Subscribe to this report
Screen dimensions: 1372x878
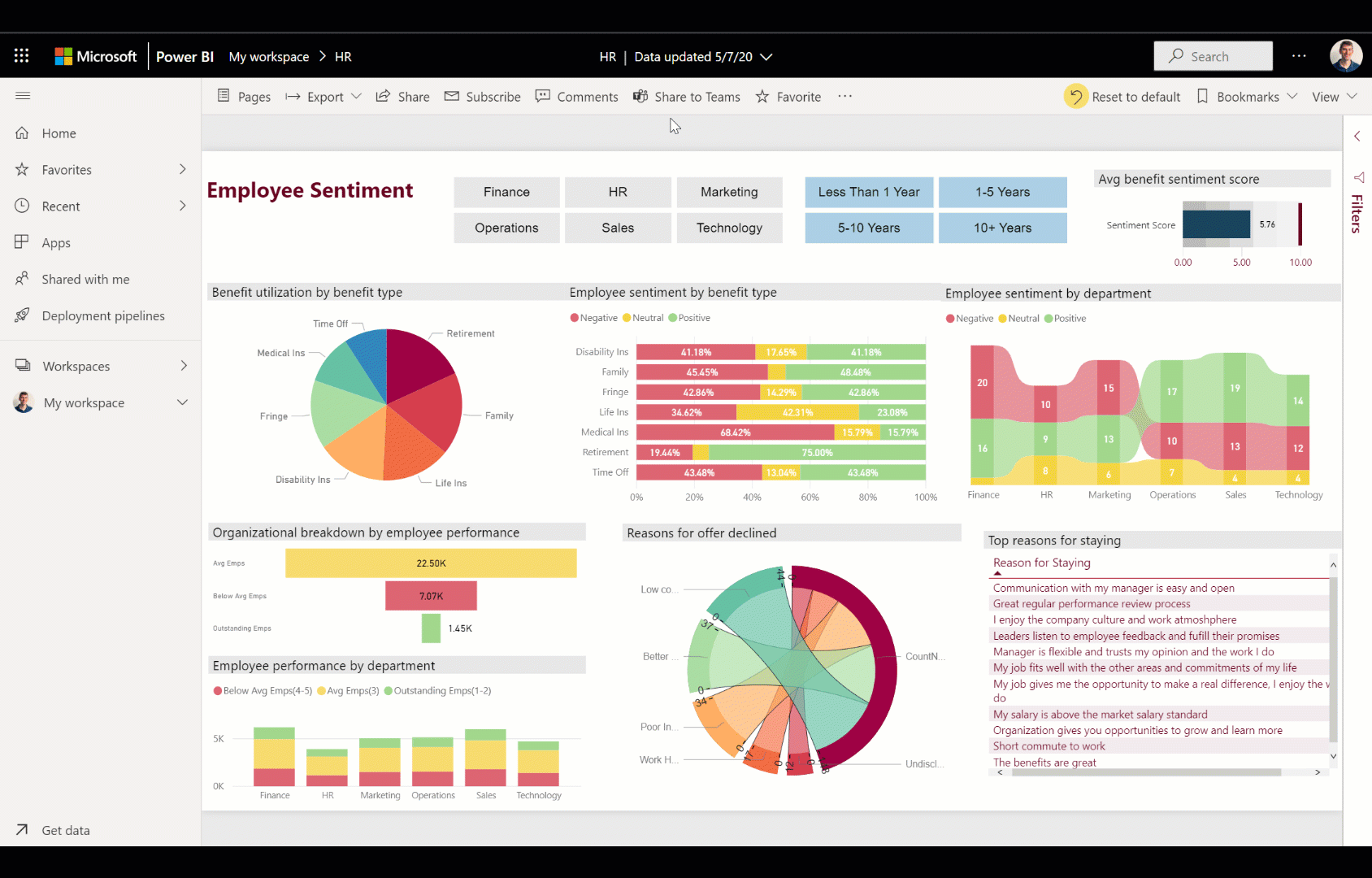click(482, 96)
